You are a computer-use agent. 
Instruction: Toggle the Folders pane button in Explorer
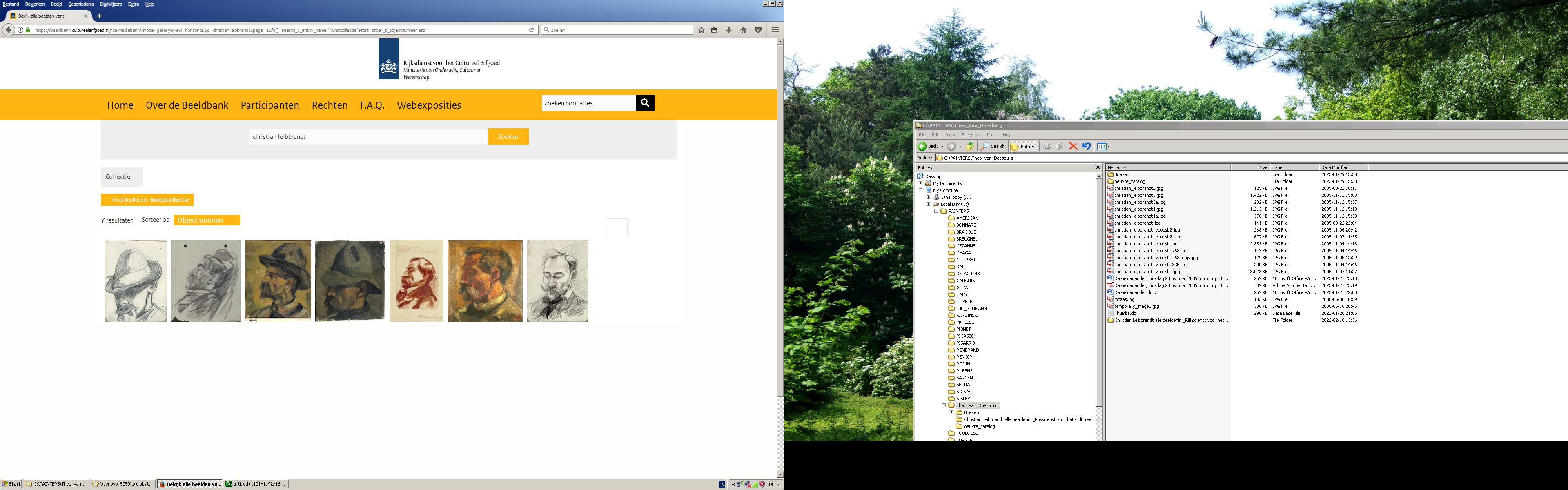(1023, 146)
